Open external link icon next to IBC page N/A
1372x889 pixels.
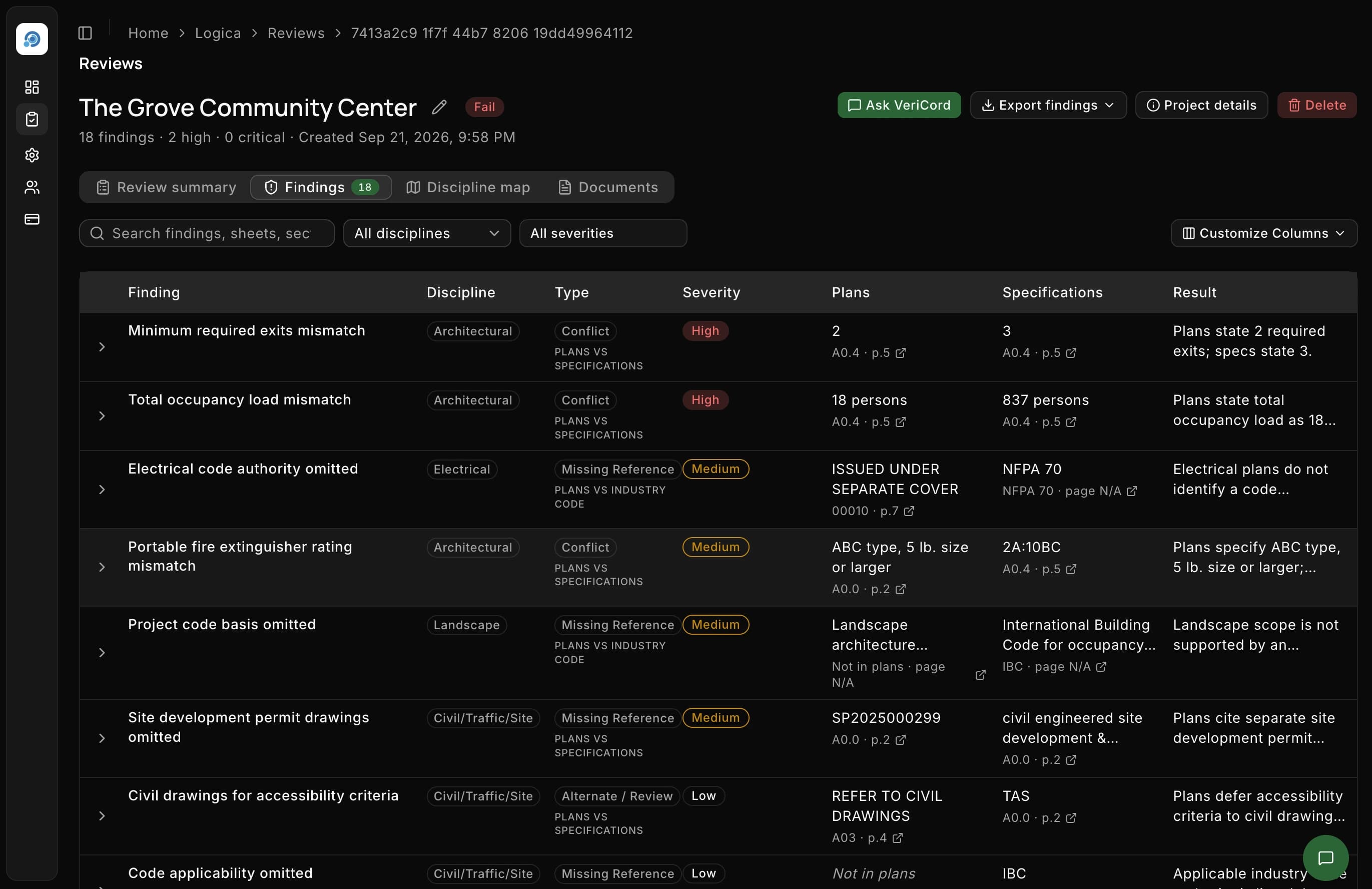1101,667
